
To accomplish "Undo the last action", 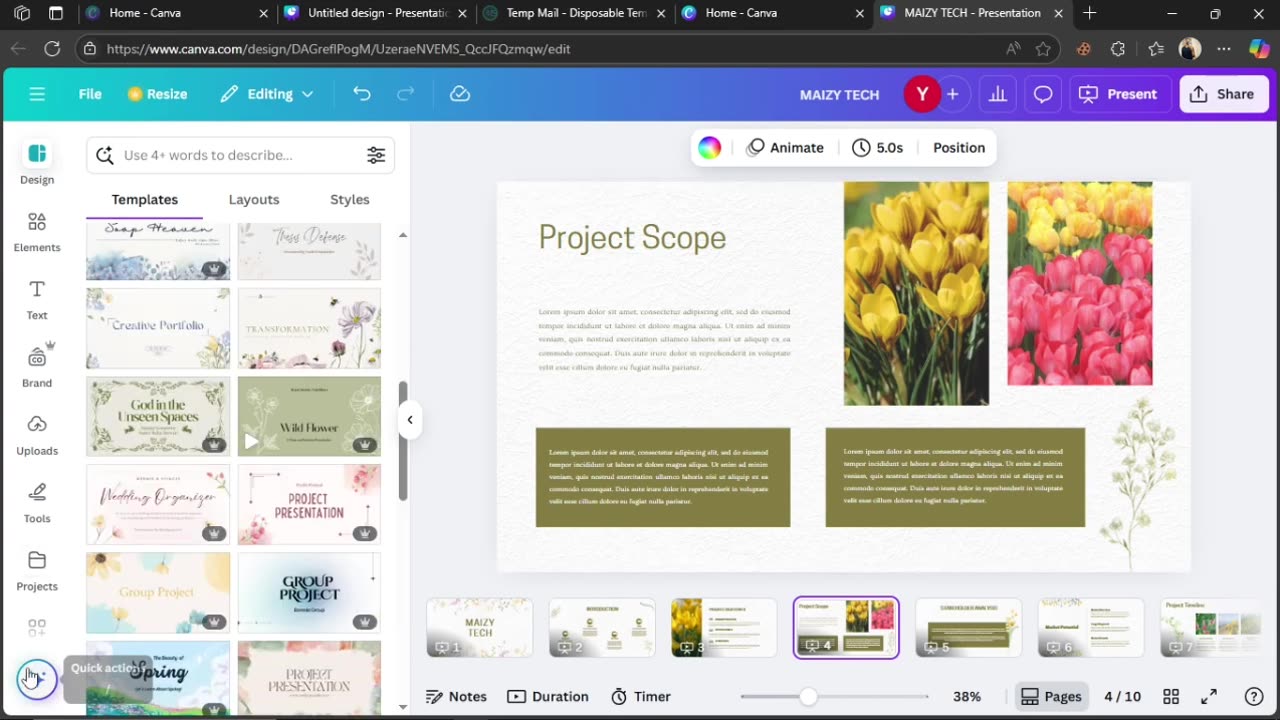I will click(362, 94).
